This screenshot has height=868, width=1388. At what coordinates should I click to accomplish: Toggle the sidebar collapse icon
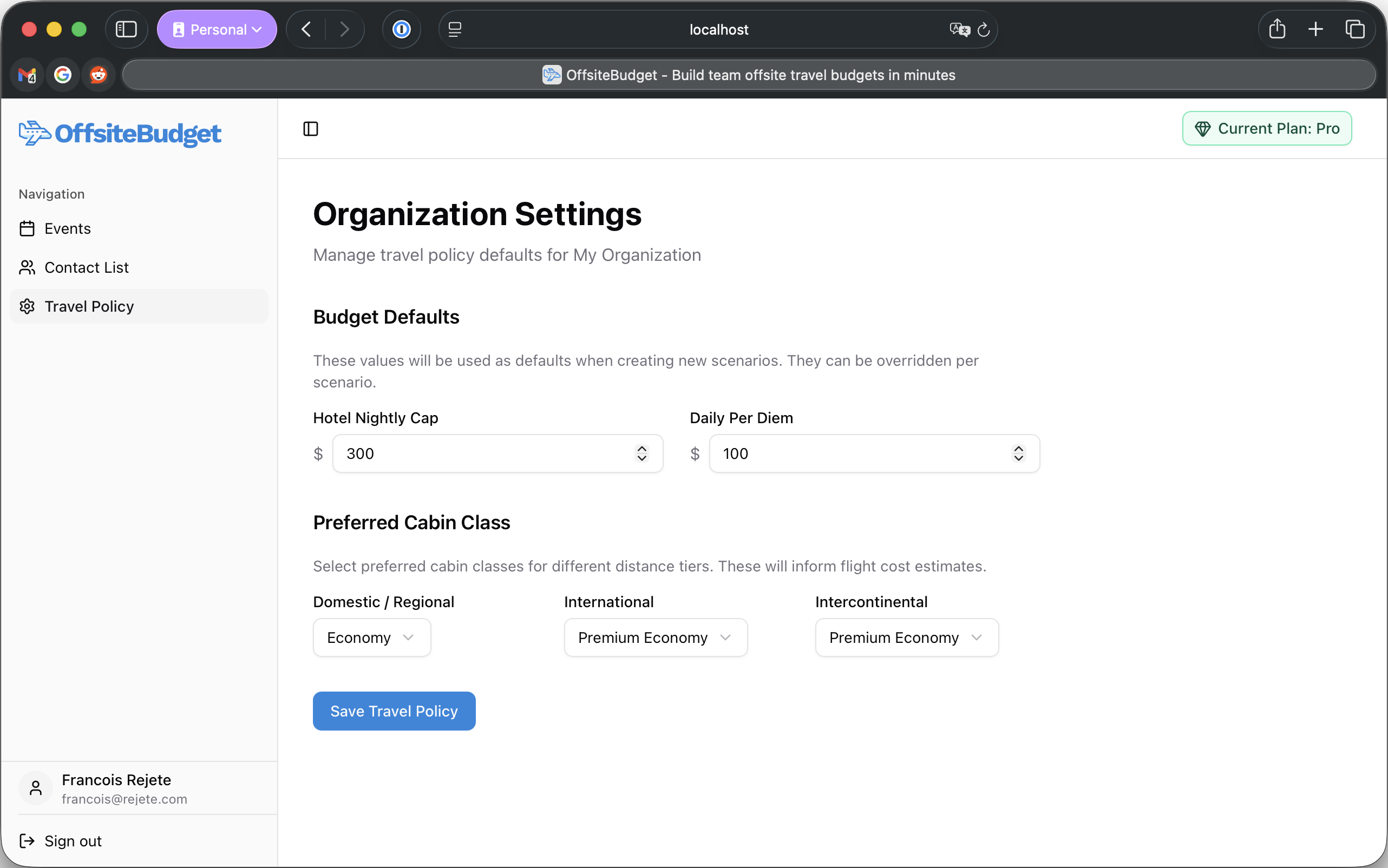click(310, 129)
